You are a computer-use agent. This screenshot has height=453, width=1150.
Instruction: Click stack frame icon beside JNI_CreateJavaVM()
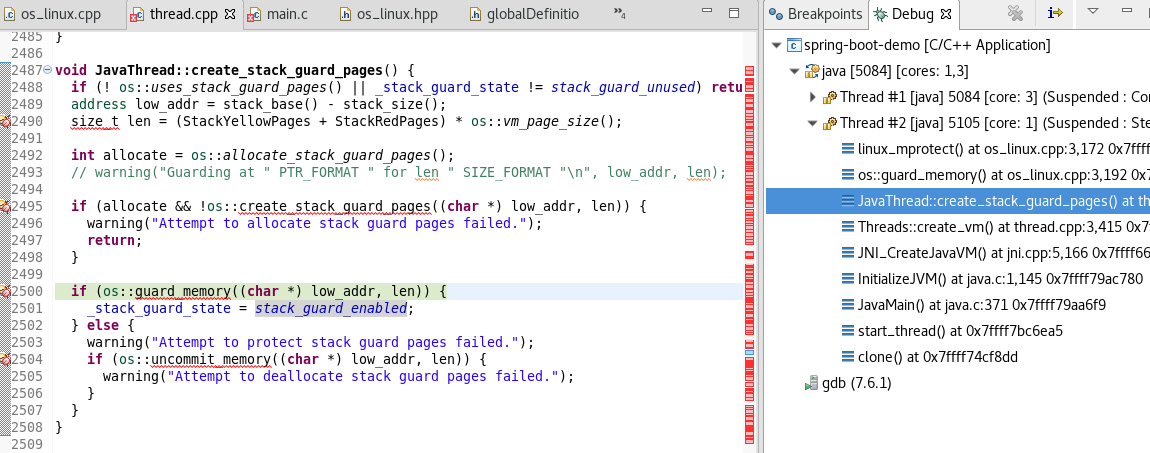(x=847, y=252)
